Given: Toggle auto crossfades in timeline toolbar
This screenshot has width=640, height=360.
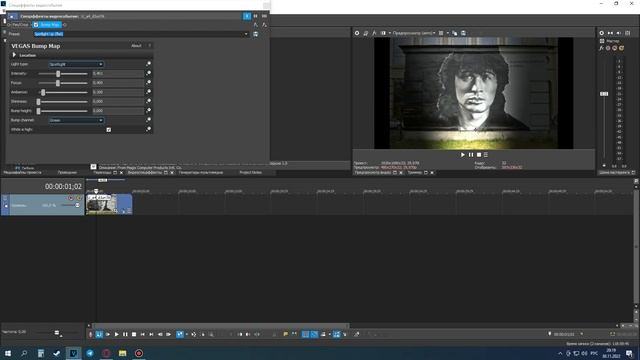Looking at the screenshot, I should pos(314,334).
